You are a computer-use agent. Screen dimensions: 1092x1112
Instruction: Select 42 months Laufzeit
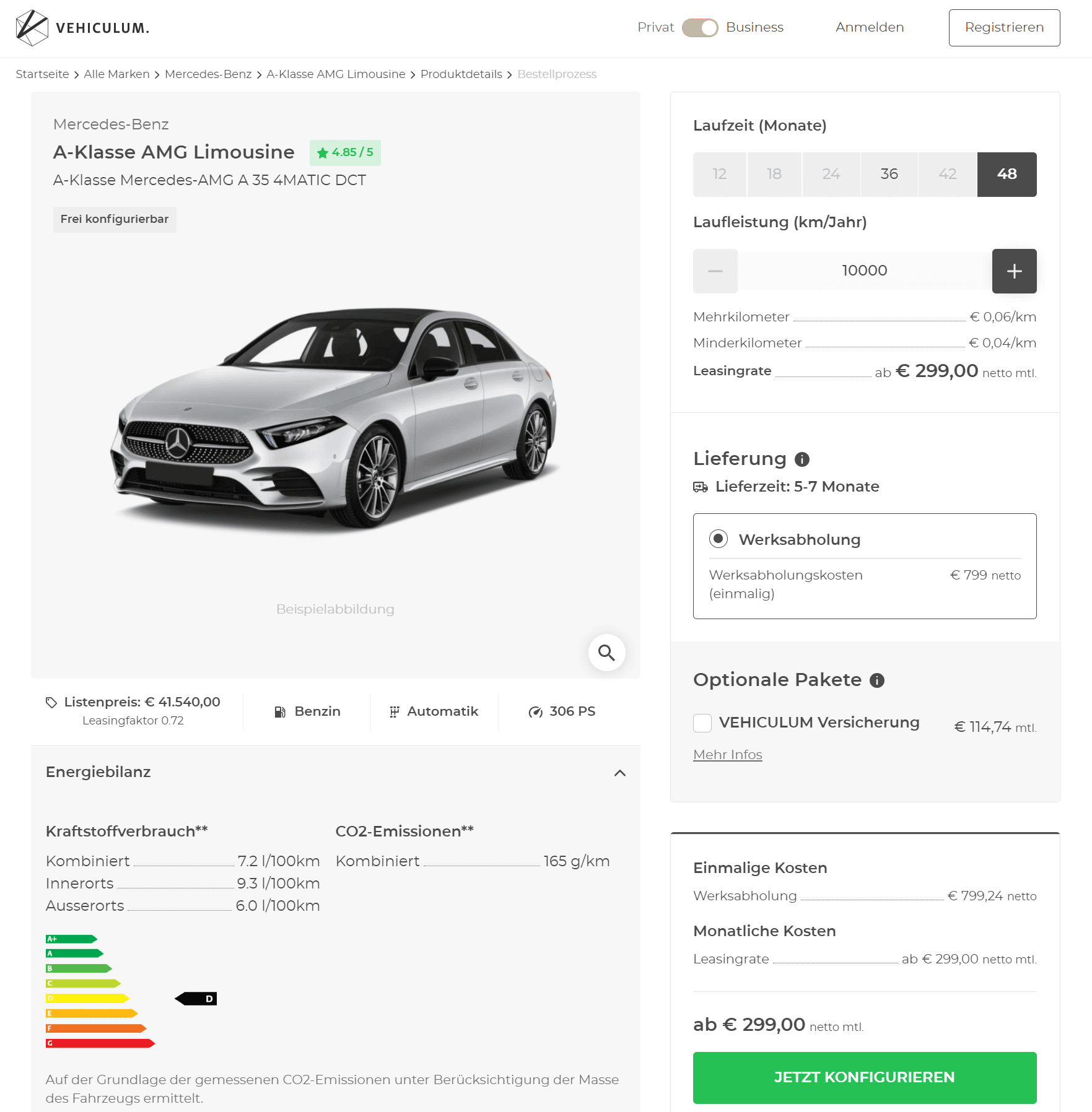coord(948,175)
